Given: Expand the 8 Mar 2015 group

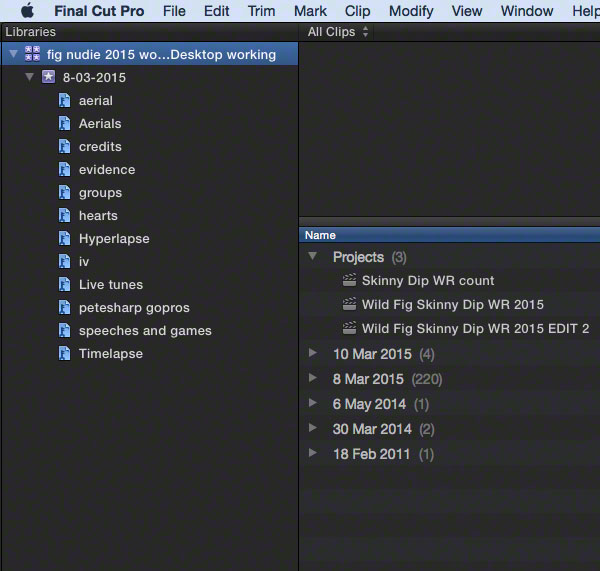Looking at the screenshot, I should click(313, 378).
